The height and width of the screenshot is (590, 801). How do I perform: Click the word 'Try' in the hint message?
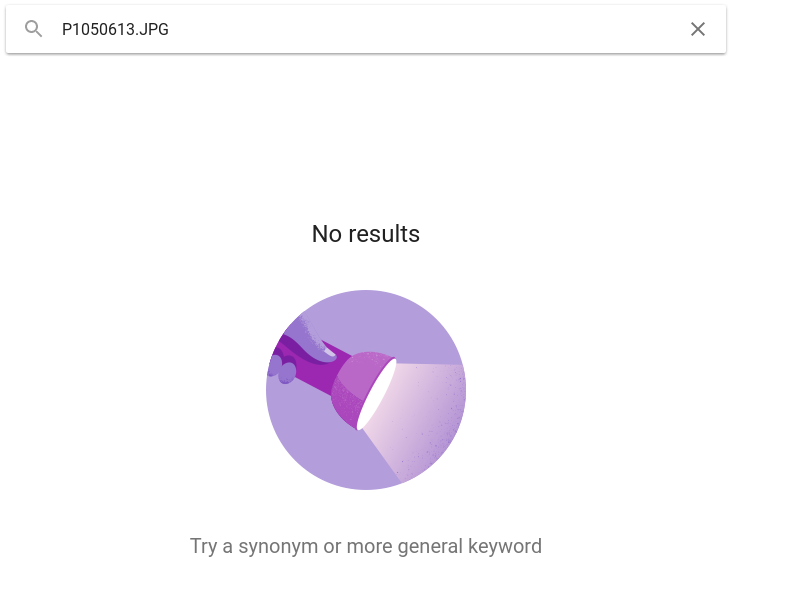[203, 547]
